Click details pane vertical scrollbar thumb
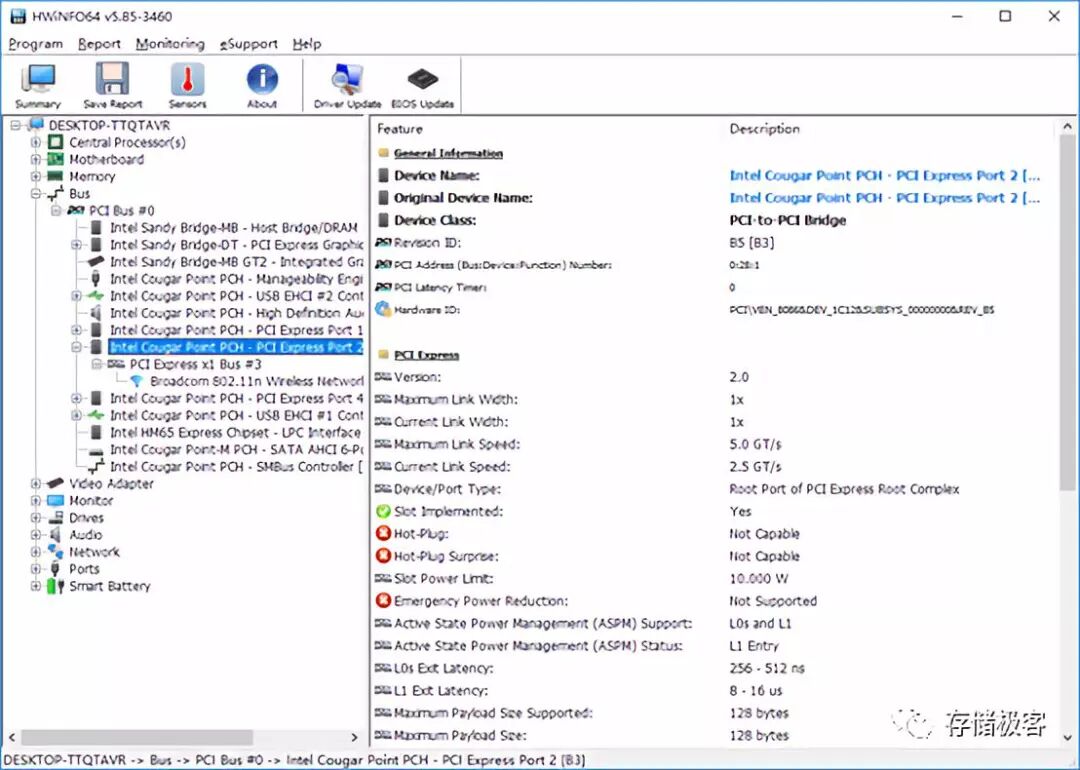Image resolution: width=1080 pixels, height=770 pixels. click(x=1067, y=312)
